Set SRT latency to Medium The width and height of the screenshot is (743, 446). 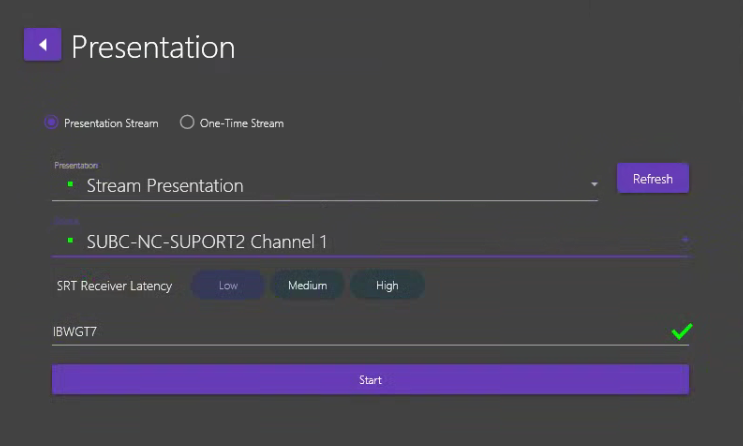[307, 286]
